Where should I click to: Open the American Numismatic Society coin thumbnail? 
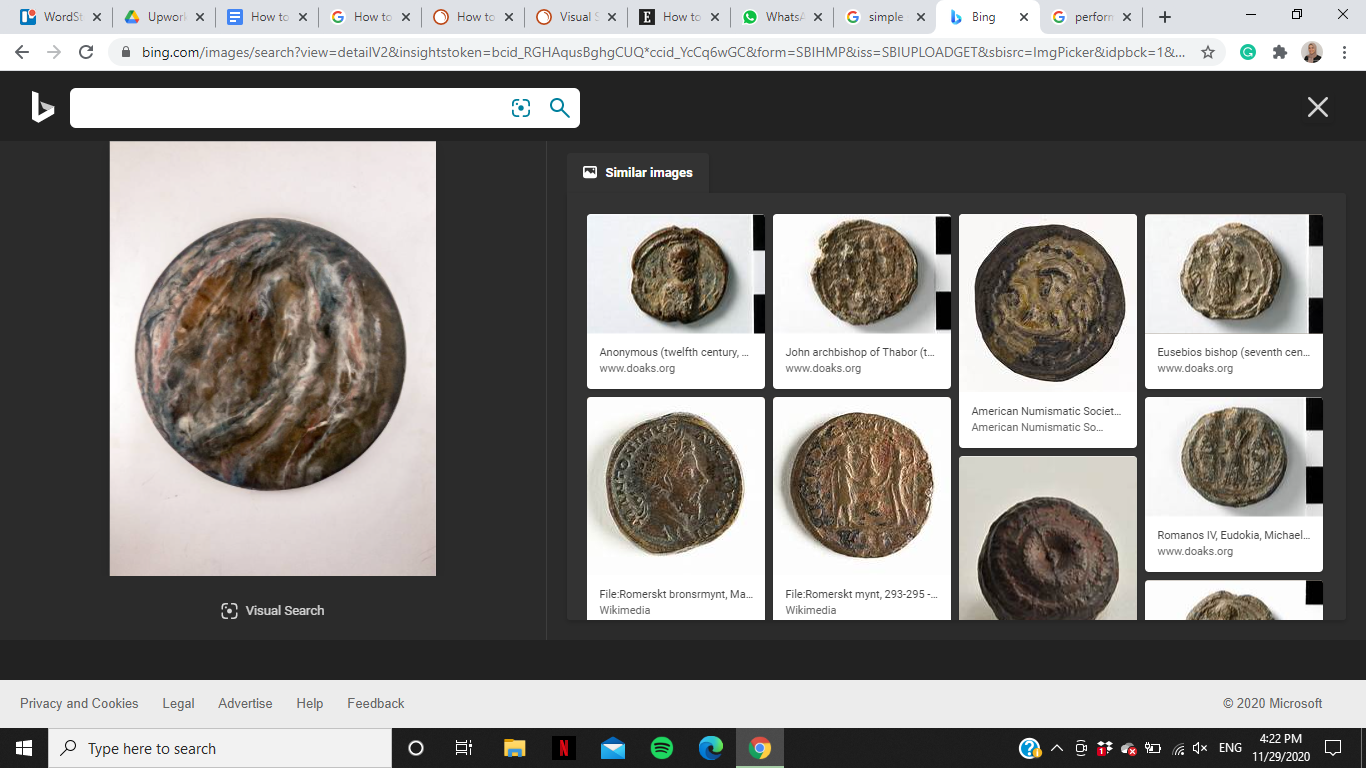pos(1048,303)
